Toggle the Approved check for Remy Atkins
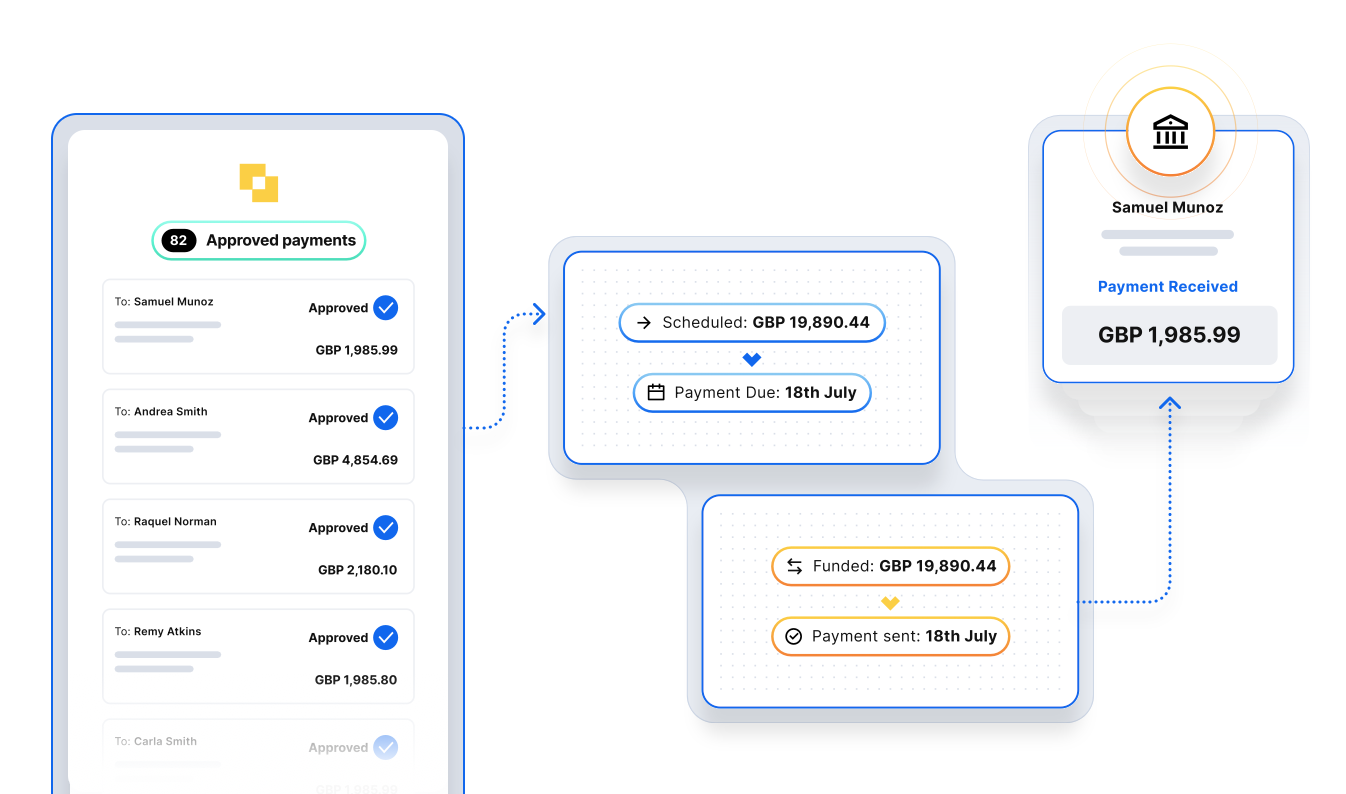The image size is (1346, 794). click(385, 638)
